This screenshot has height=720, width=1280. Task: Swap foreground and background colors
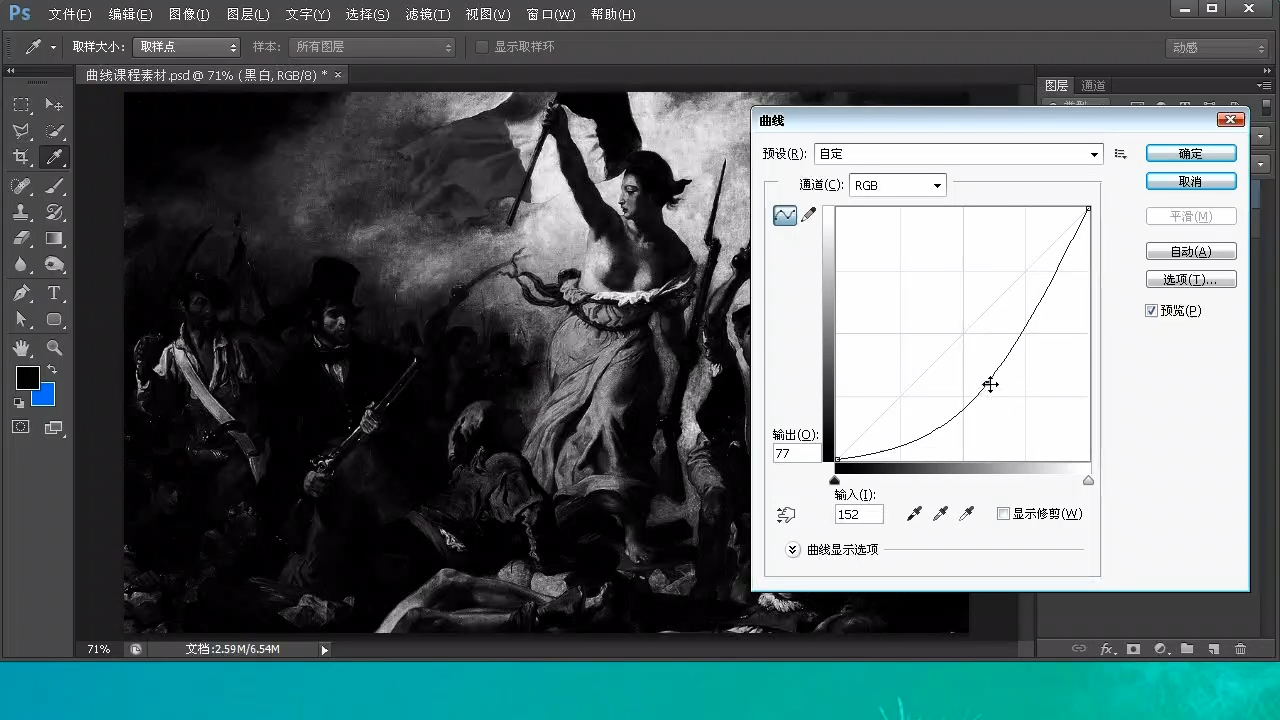51,370
